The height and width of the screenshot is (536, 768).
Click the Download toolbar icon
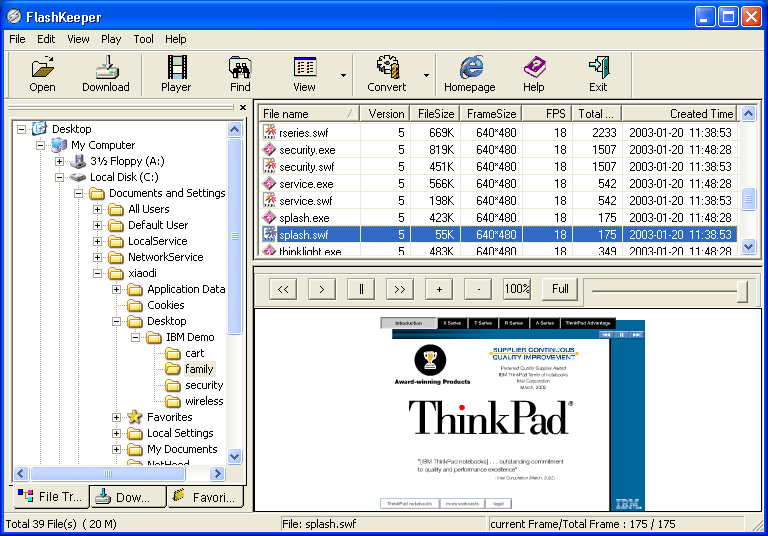click(107, 67)
